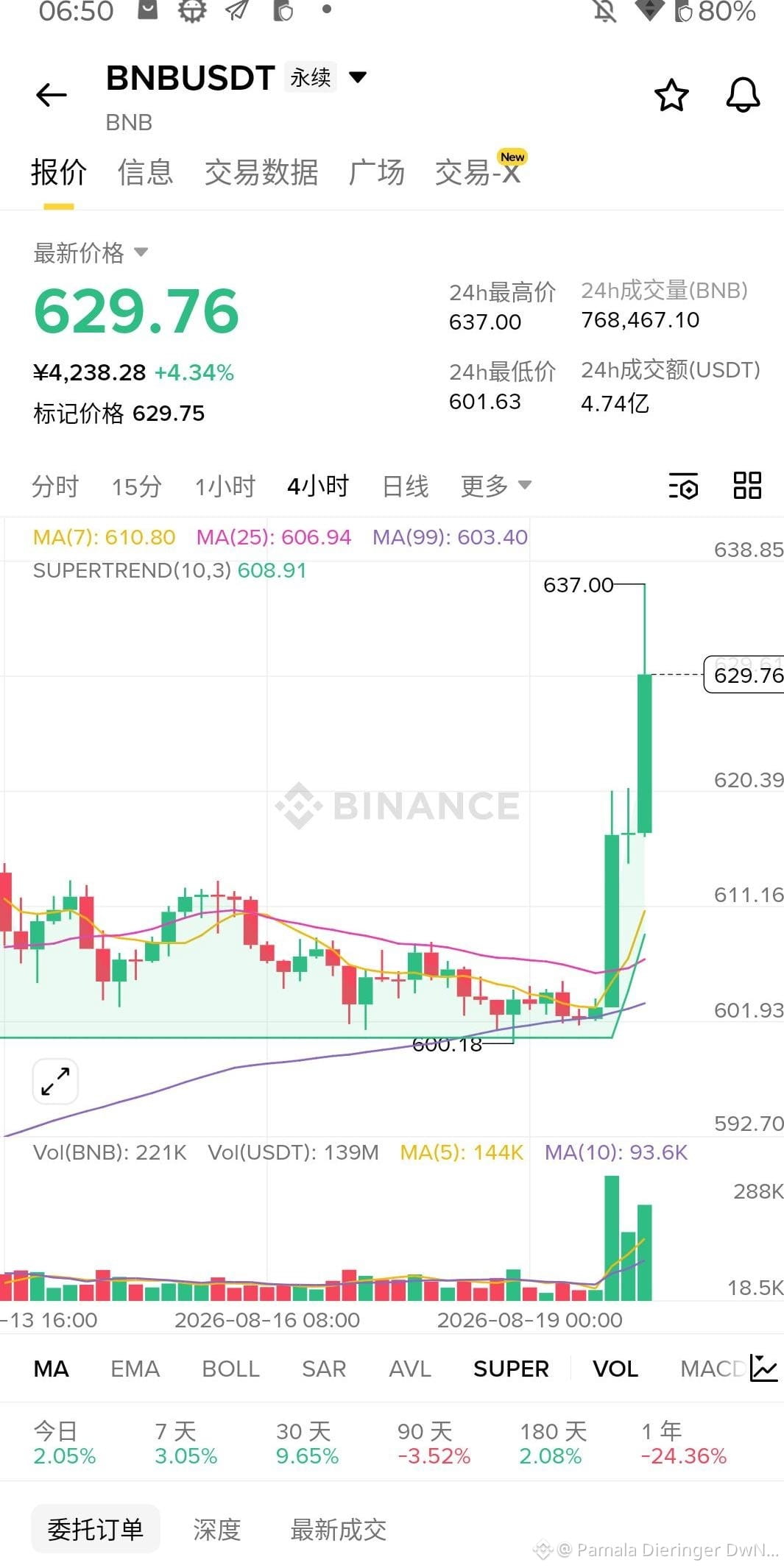784x1568 pixels.
Task: Tap the 标记价格 629.75 mark price
Action: [x=119, y=414]
